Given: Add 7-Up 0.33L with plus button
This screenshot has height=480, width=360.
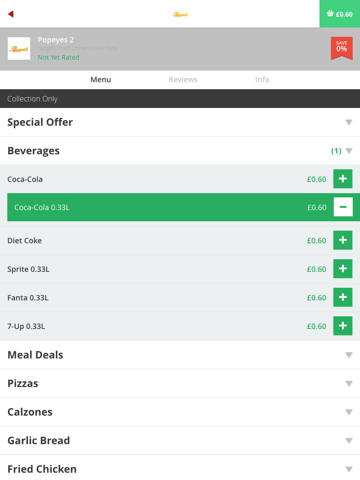Looking at the screenshot, I should [x=343, y=326].
